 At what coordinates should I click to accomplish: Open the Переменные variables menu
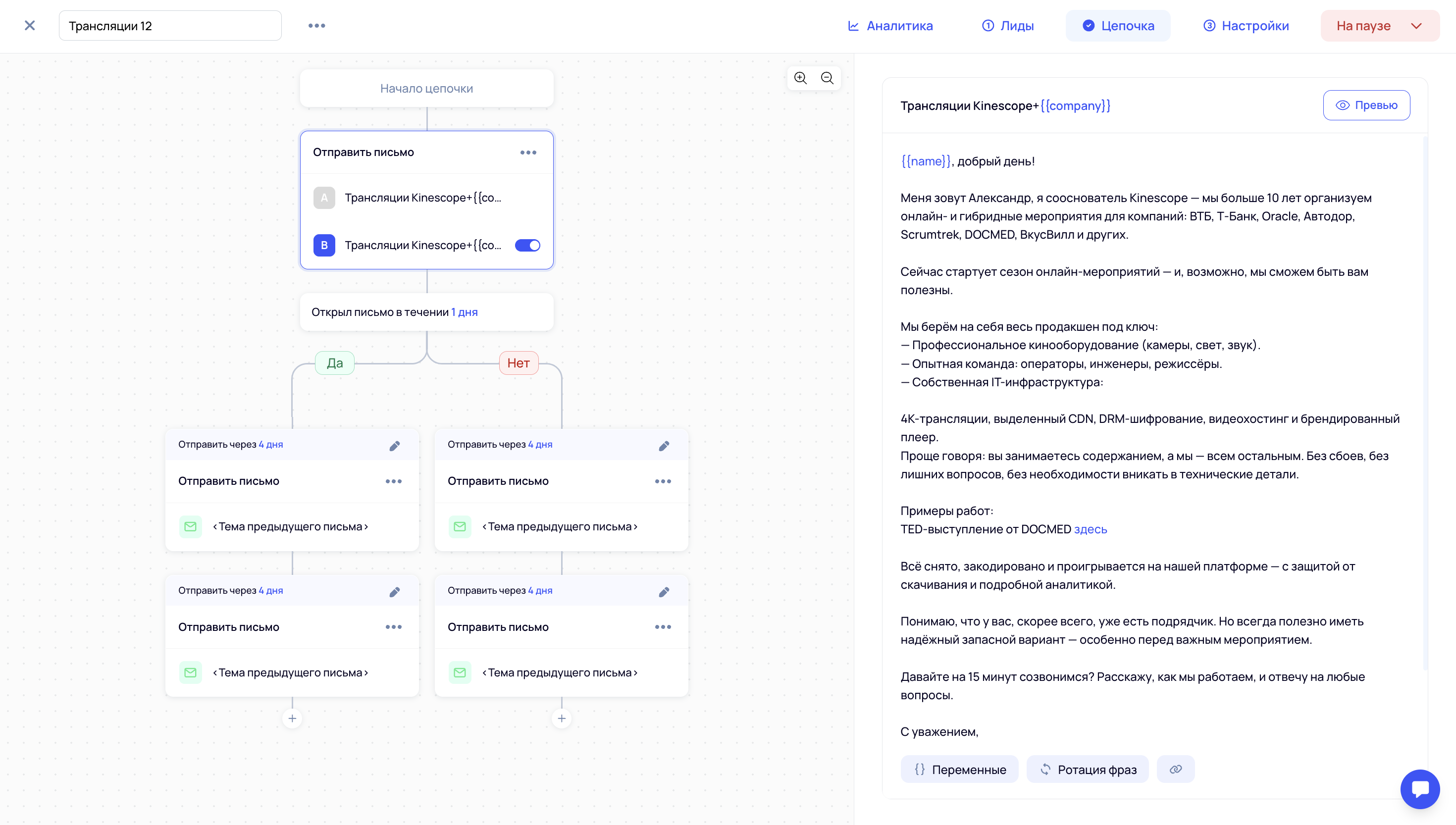tap(960, 770)
